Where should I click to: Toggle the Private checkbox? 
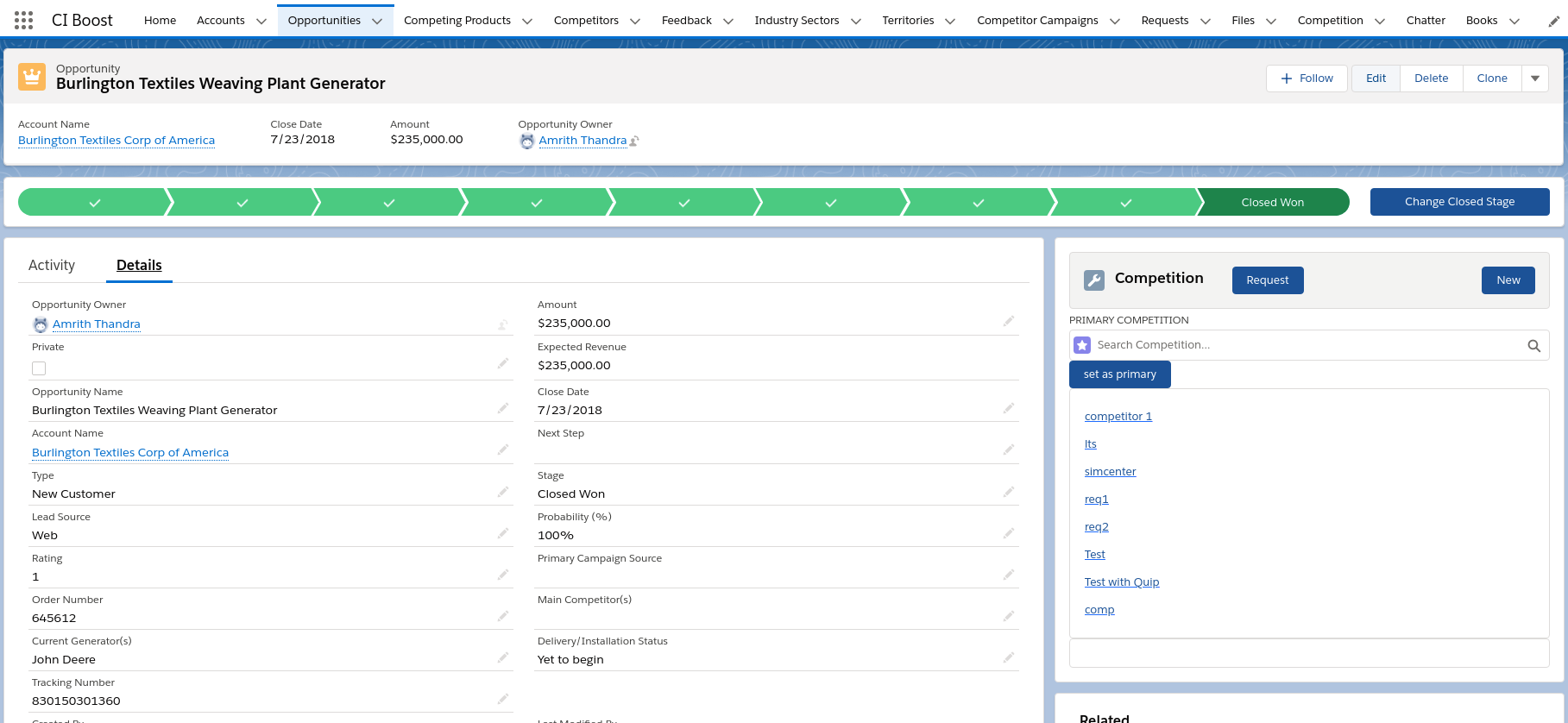click(x=39, y=368)
